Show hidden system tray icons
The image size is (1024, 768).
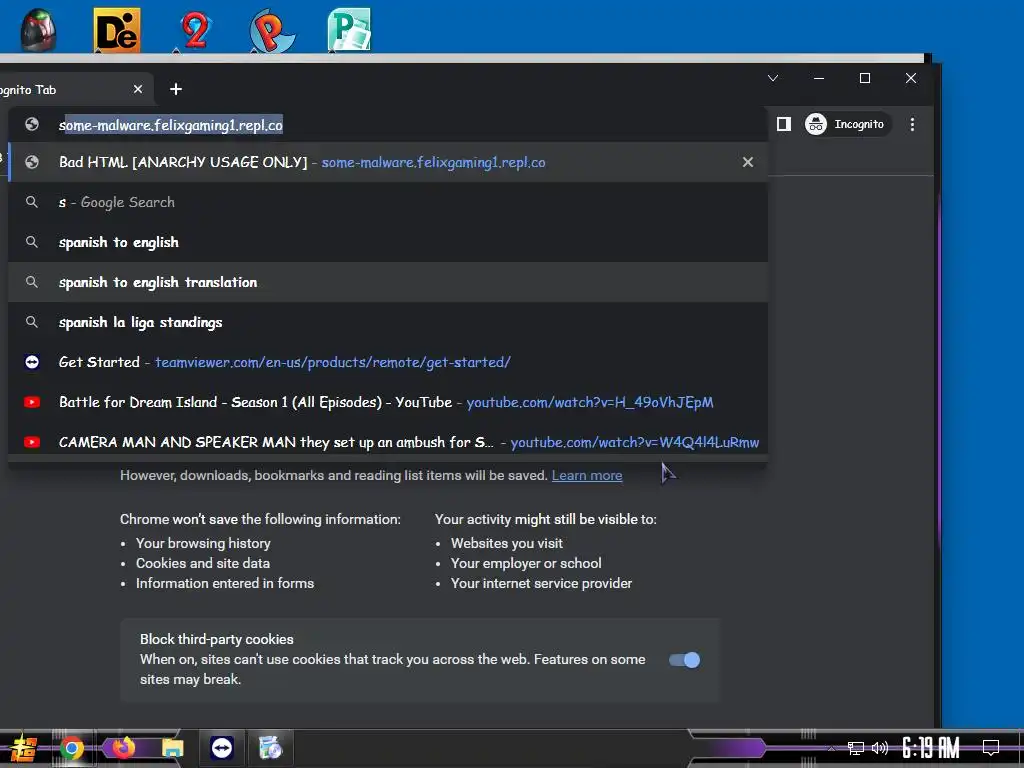coord(831,748)
